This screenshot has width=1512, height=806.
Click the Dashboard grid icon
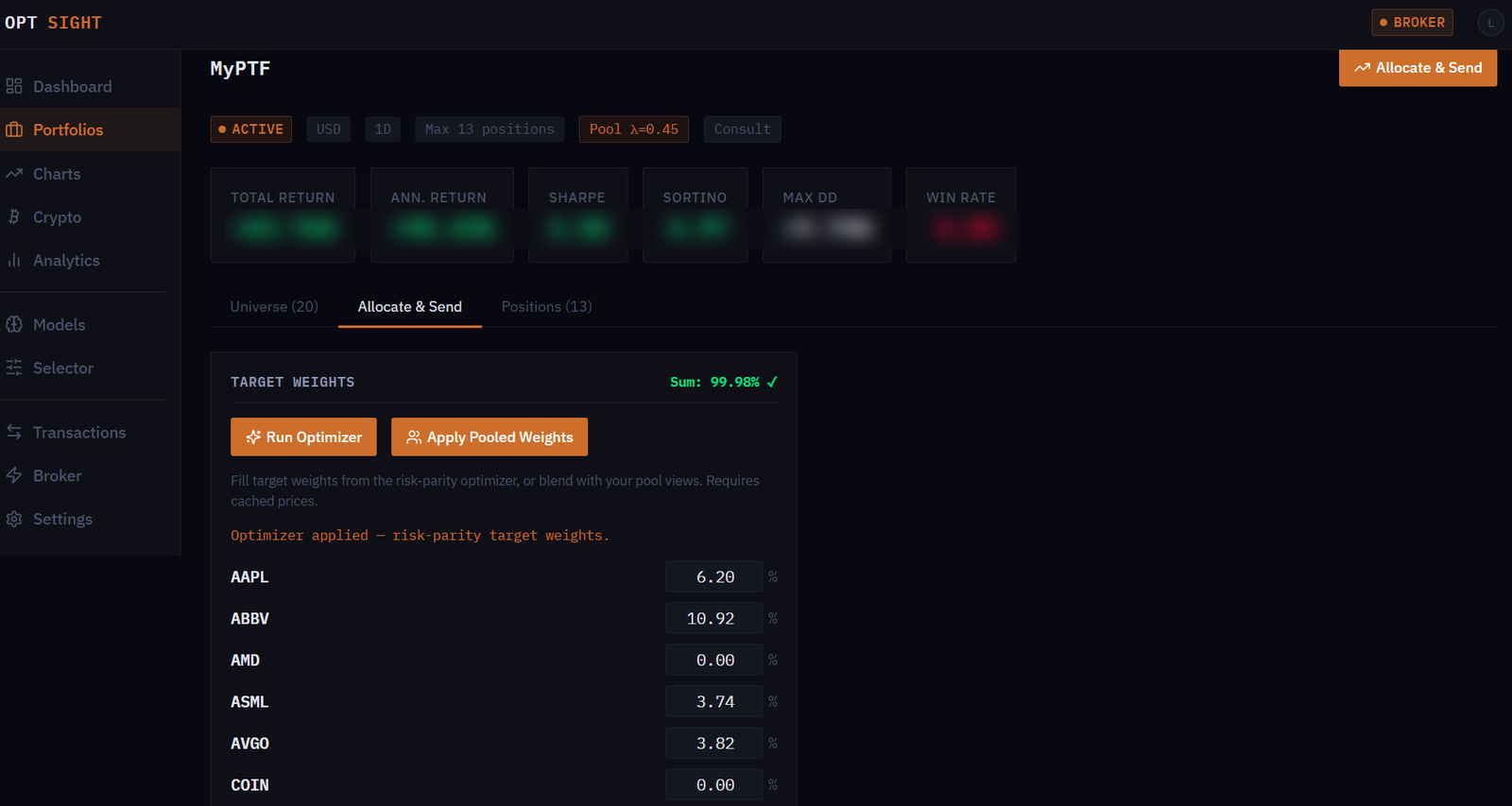pyautogui.click(x=14, y=86)
